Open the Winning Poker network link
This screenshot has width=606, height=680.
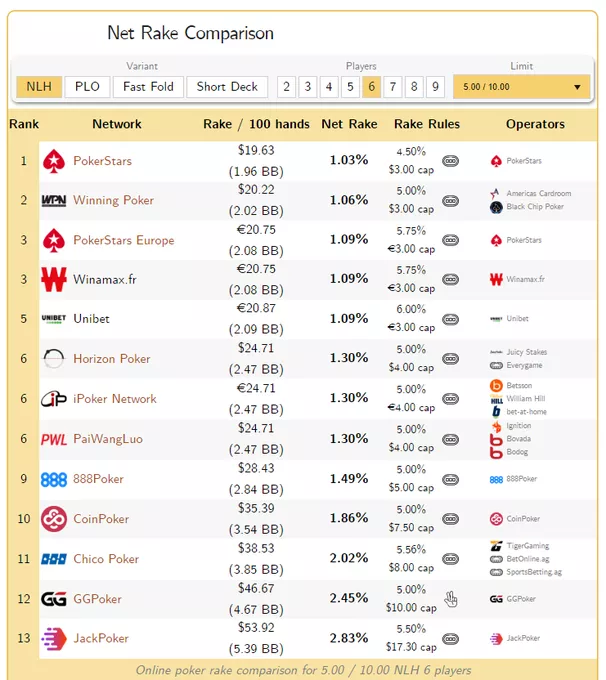(113, 200)
